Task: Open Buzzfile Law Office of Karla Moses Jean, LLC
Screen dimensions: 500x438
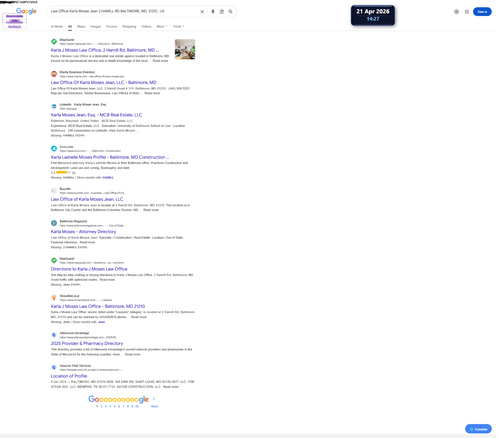Action: pos(87,199)
